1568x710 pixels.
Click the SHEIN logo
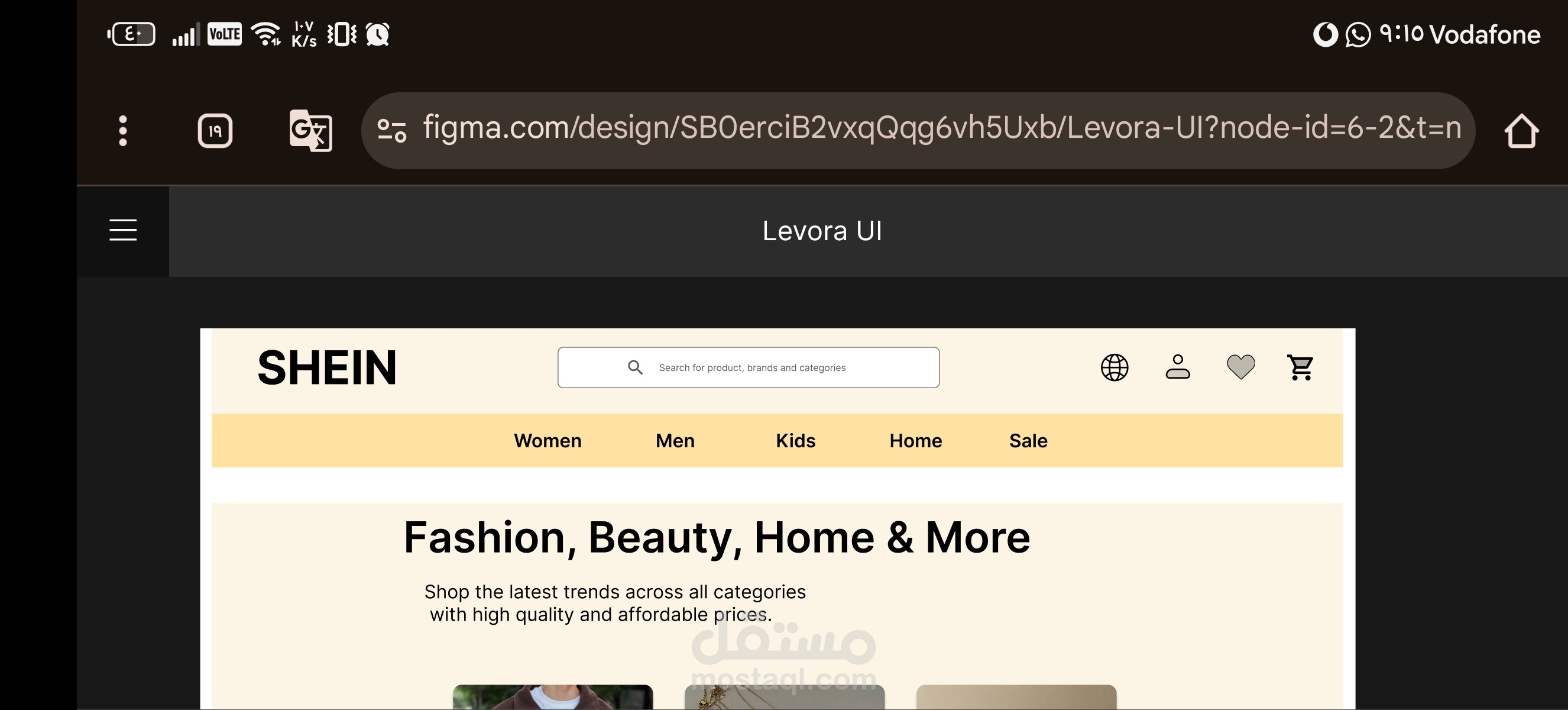[327, 368]
